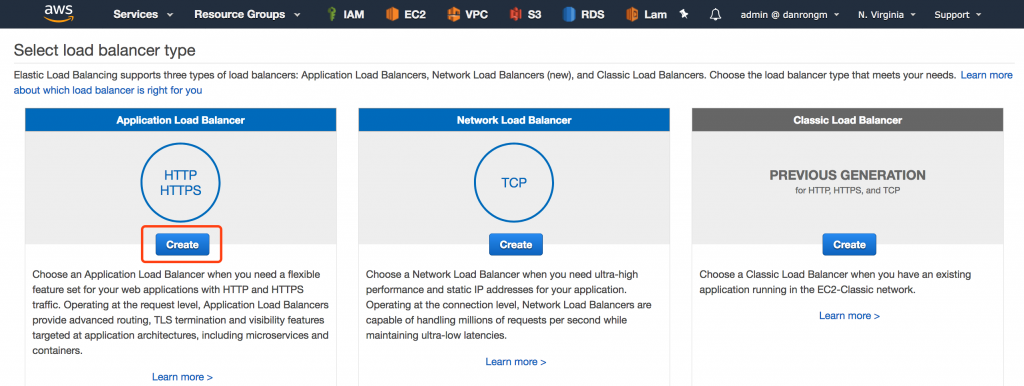
Task: Open Learn more under Application Load Balancer
Action: tap(182, 377)
